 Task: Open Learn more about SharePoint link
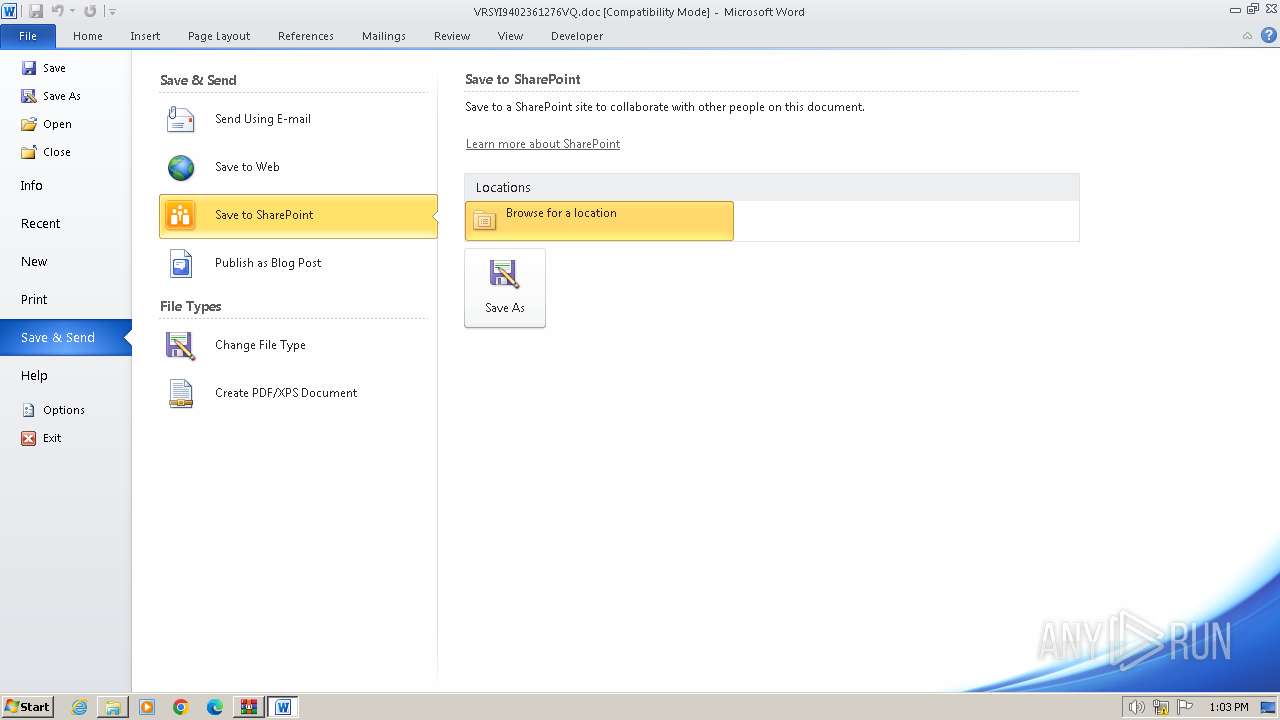click(543, 144)
